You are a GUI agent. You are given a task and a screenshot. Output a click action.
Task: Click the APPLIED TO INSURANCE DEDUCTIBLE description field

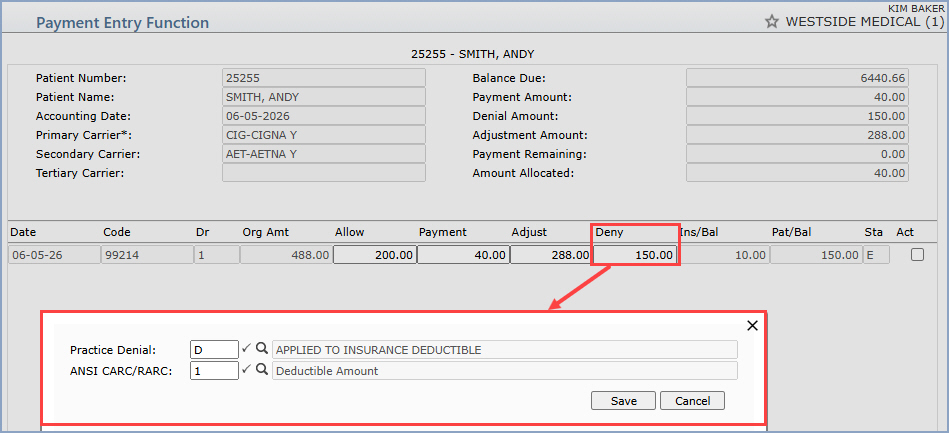pos(505,349)
